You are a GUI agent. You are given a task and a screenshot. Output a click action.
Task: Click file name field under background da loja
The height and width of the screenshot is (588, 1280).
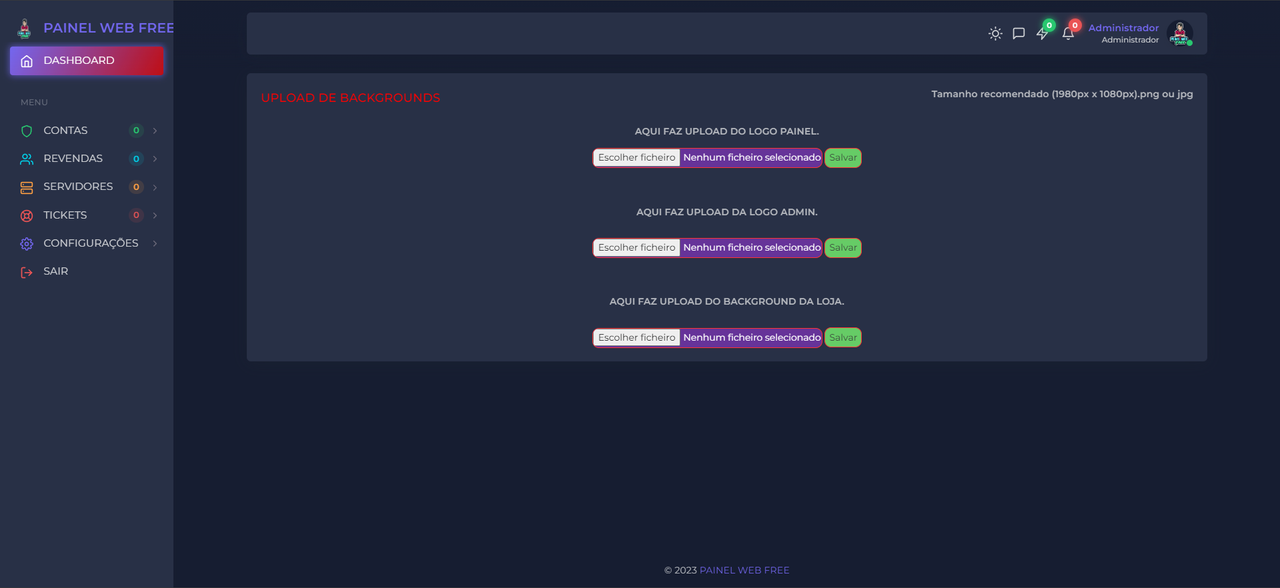752,338
